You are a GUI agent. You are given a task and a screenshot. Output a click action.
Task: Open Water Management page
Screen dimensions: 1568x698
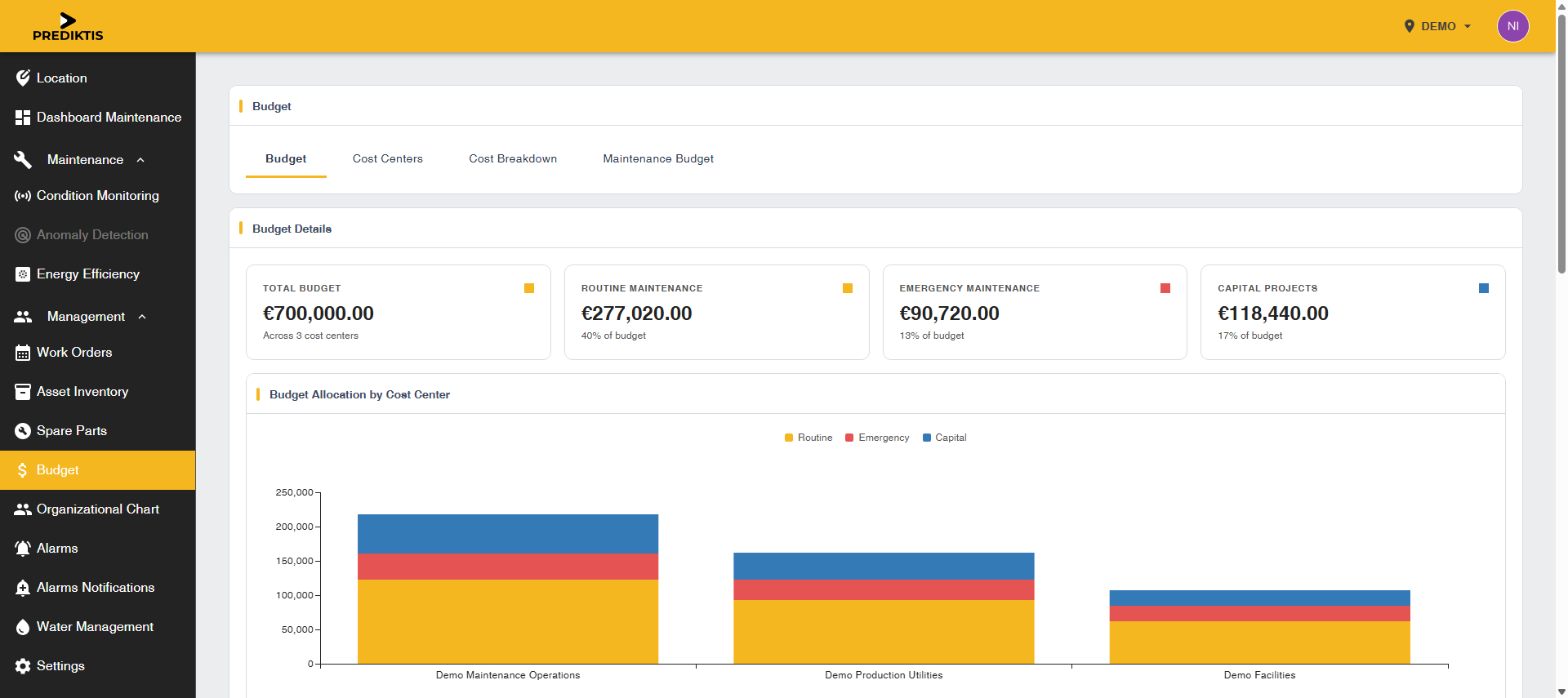tap(98, 627)
